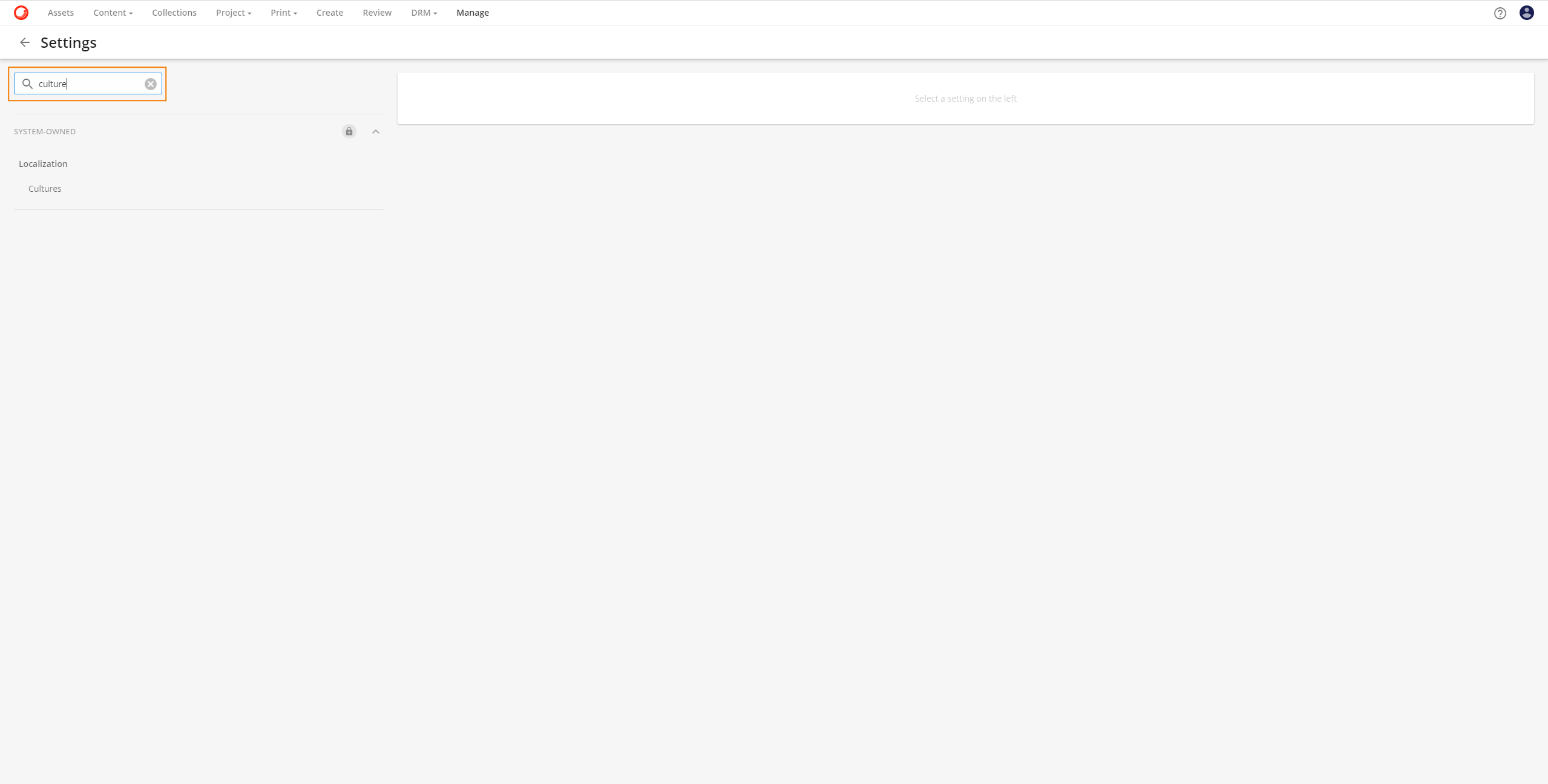
Task: Click the back arrow beside Settings
Action: [25, 42]
